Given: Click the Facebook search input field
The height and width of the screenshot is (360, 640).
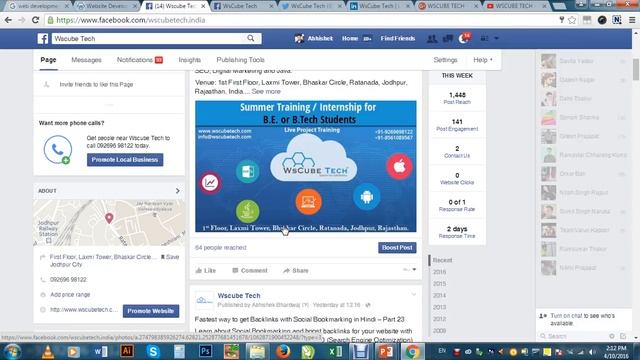Looking at the screenshot, I should 149,38.
